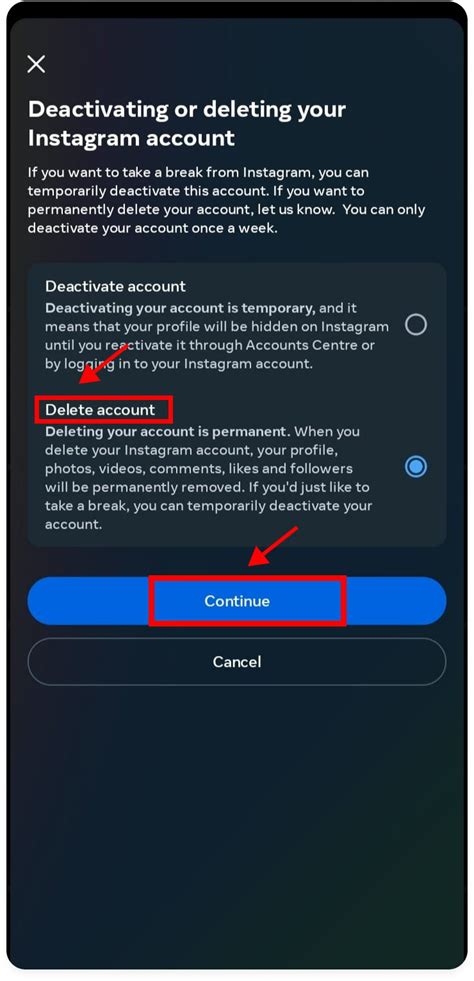The height and width of the screenshot is (981, 474).
Task: Click the 'by logging in to your Instagram account' text
Action: click(x=178, y=363)
